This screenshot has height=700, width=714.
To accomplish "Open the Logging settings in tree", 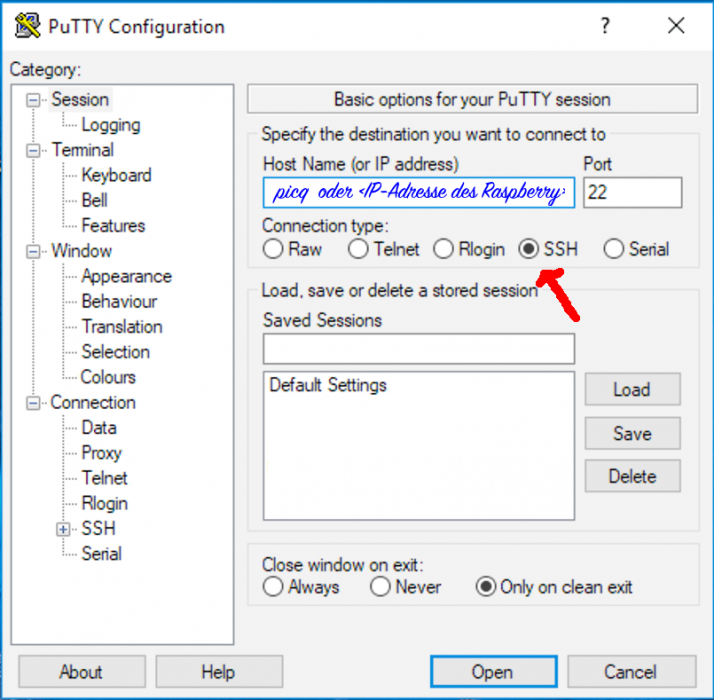I will point(110,125).
